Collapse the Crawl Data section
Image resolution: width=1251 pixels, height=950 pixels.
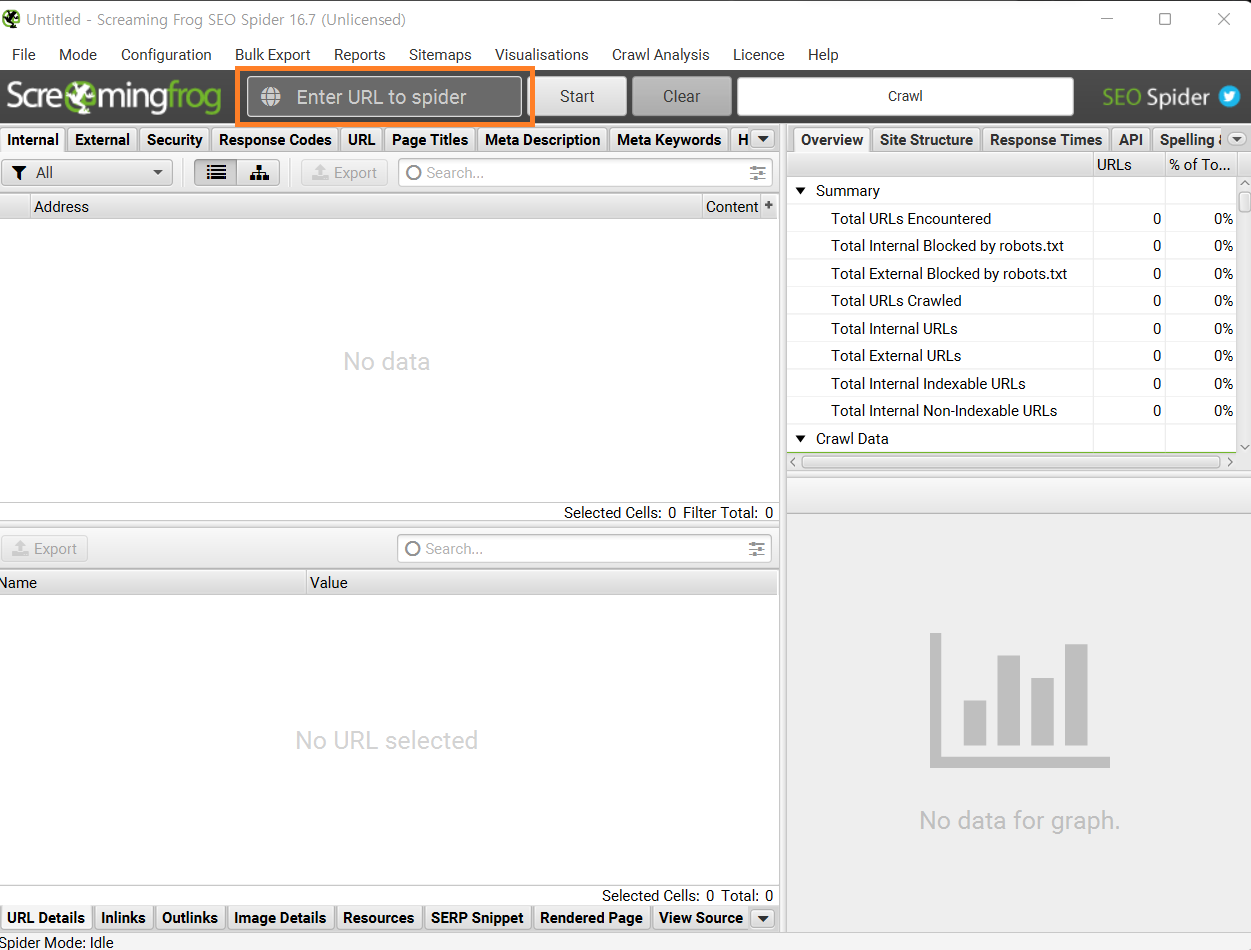[800, 439]
